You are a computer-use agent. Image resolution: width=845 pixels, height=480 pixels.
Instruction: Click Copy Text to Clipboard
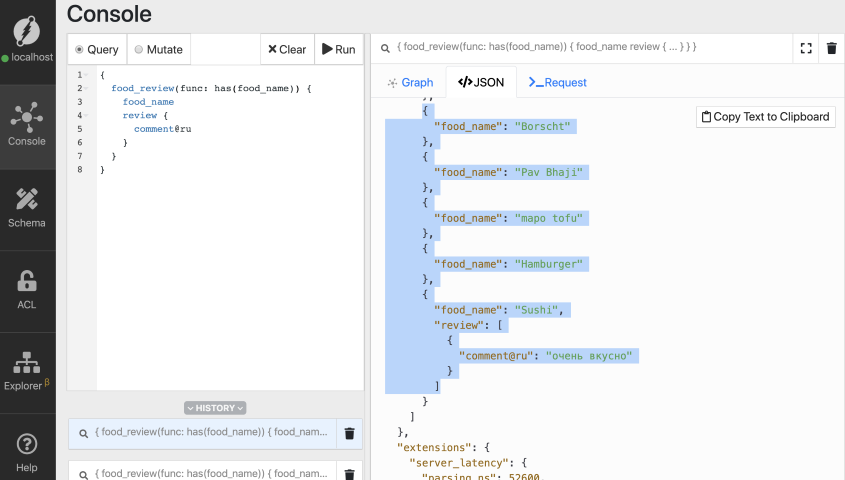[x=765, y=117]
